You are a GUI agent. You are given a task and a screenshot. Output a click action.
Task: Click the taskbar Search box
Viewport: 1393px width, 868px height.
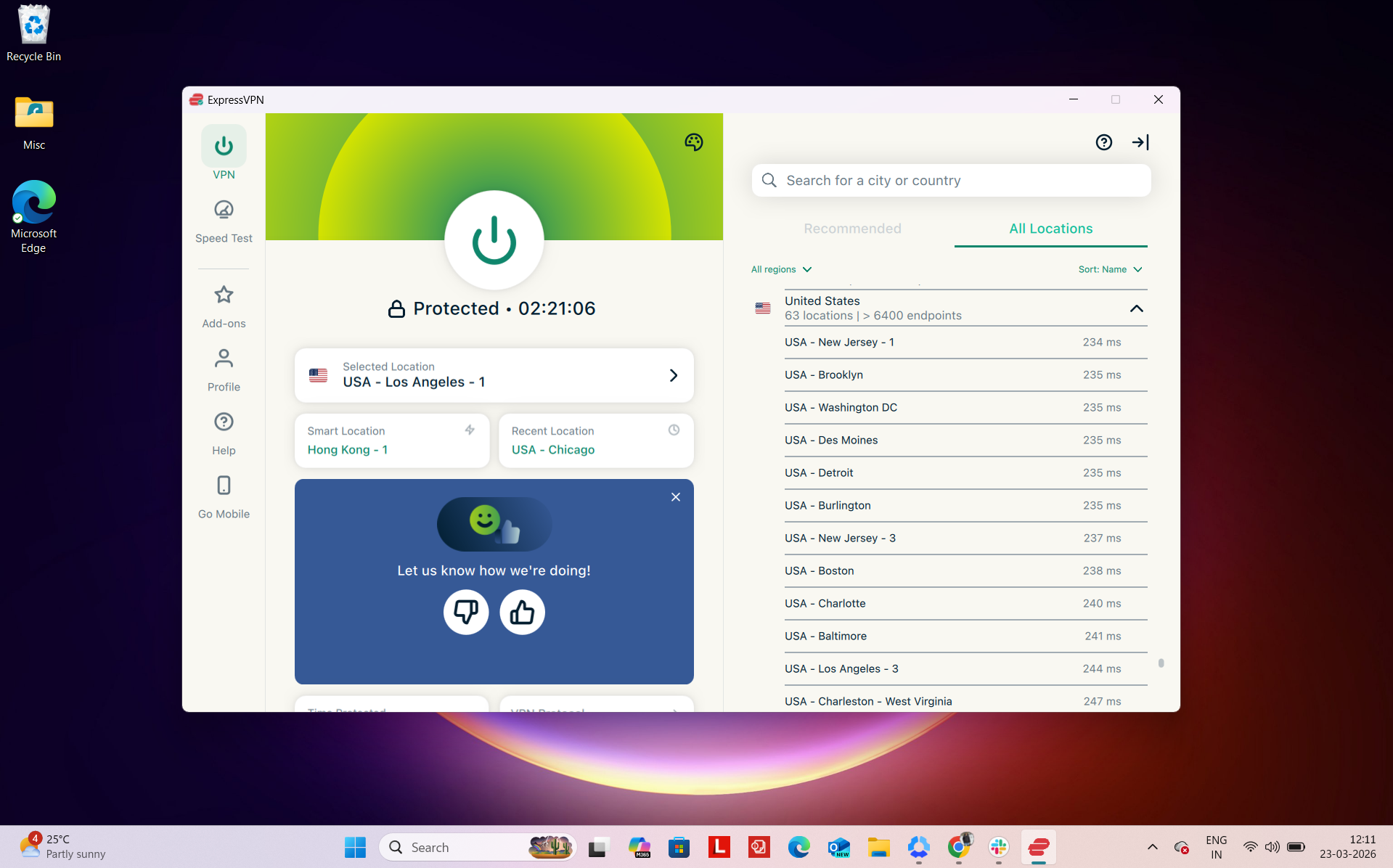tap(478, 847)
